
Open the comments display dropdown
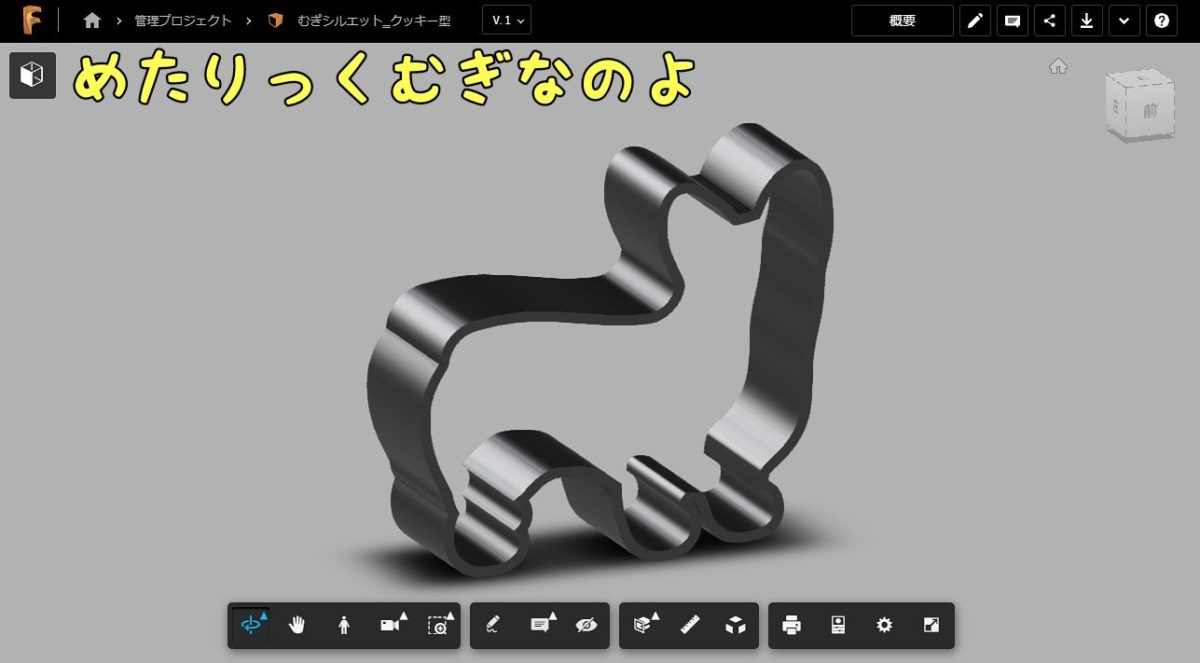pyautogui.click(x=540, y=625)
